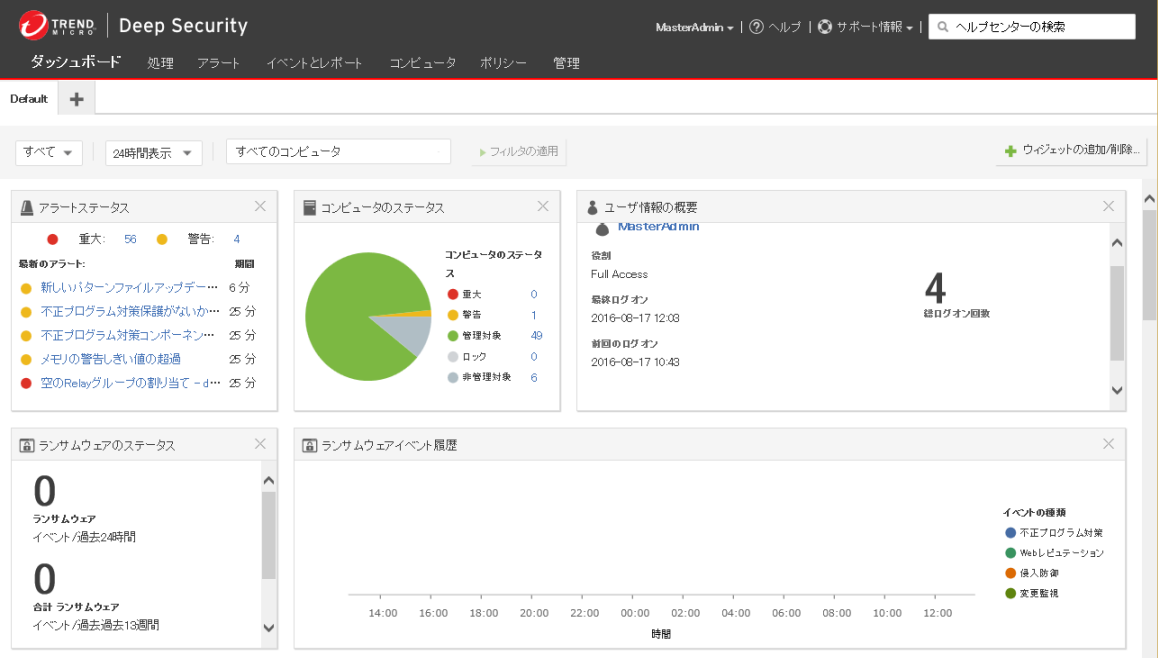Close the ユーザ情報の概要 widget

(x=1108, y=207)
